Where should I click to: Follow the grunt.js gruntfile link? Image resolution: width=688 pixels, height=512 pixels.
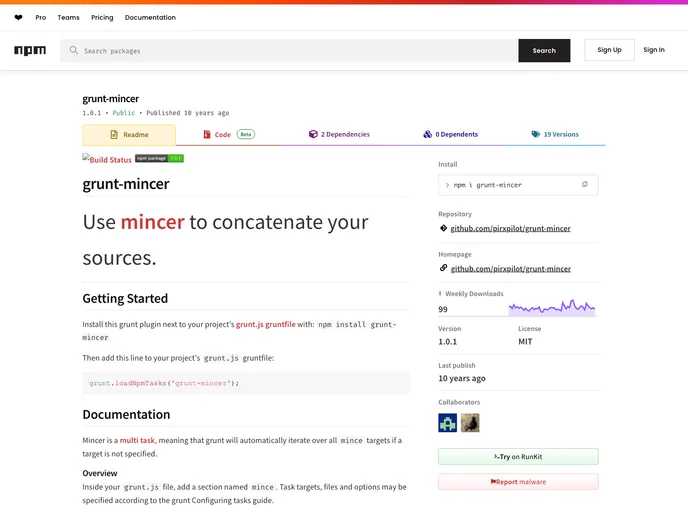point(265,324)
